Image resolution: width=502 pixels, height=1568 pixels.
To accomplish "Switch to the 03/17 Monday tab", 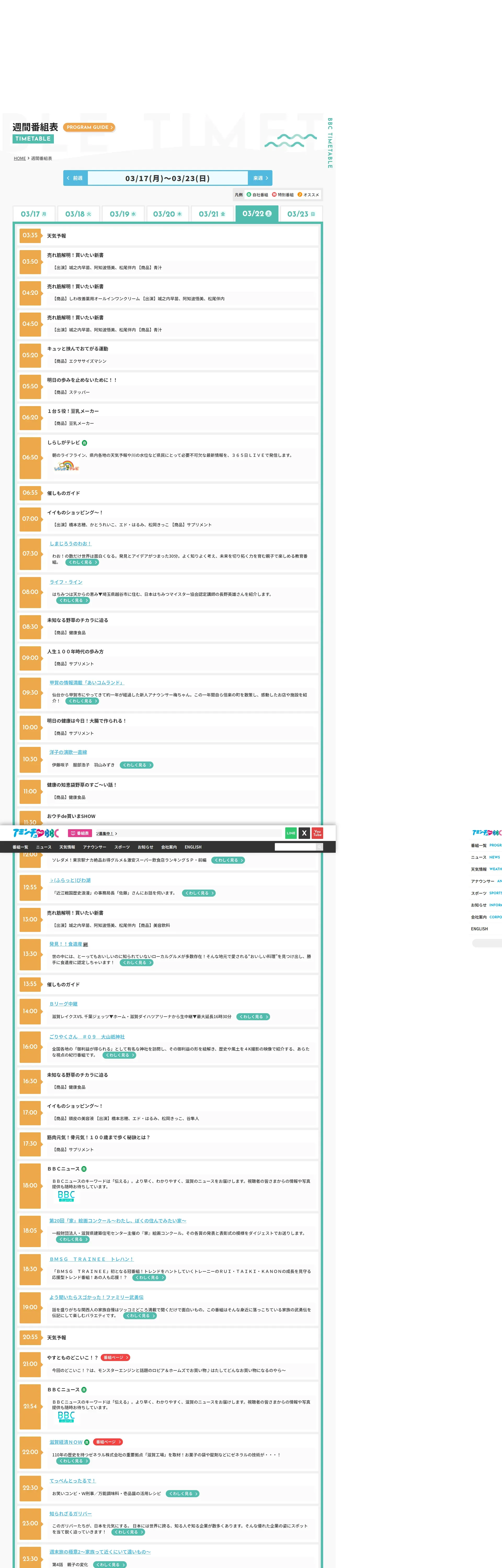I will 33,214.
